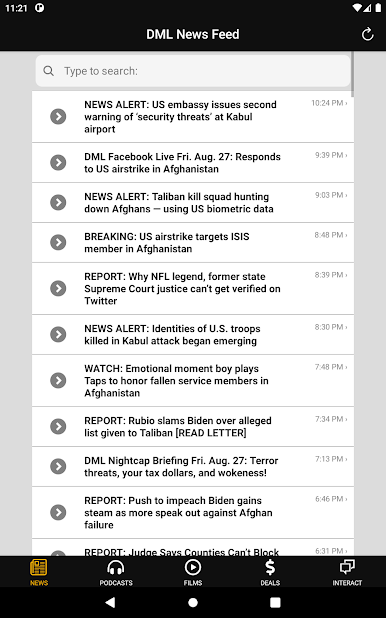Click the 'Type to search' field
Screen dimensions: 386x618
point(193,71)
